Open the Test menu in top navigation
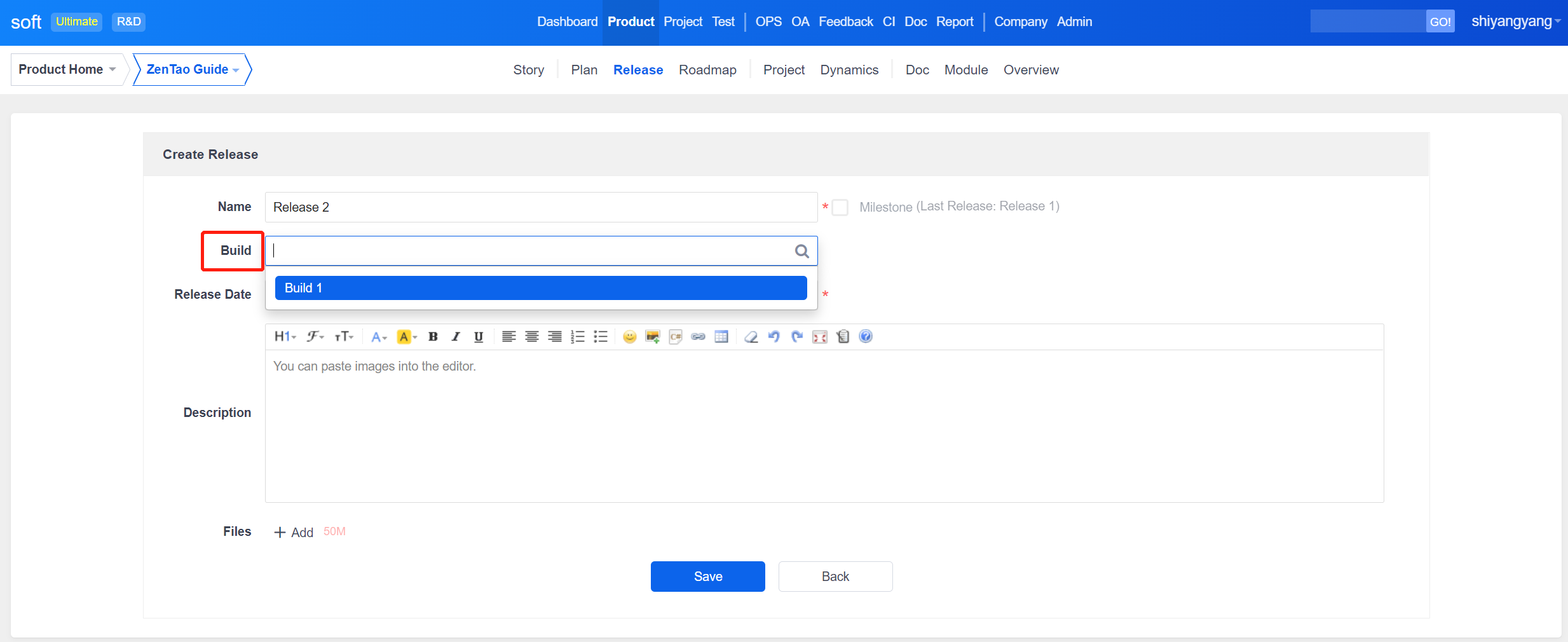The image size is (1568, 642). click(x=723, y=22)
